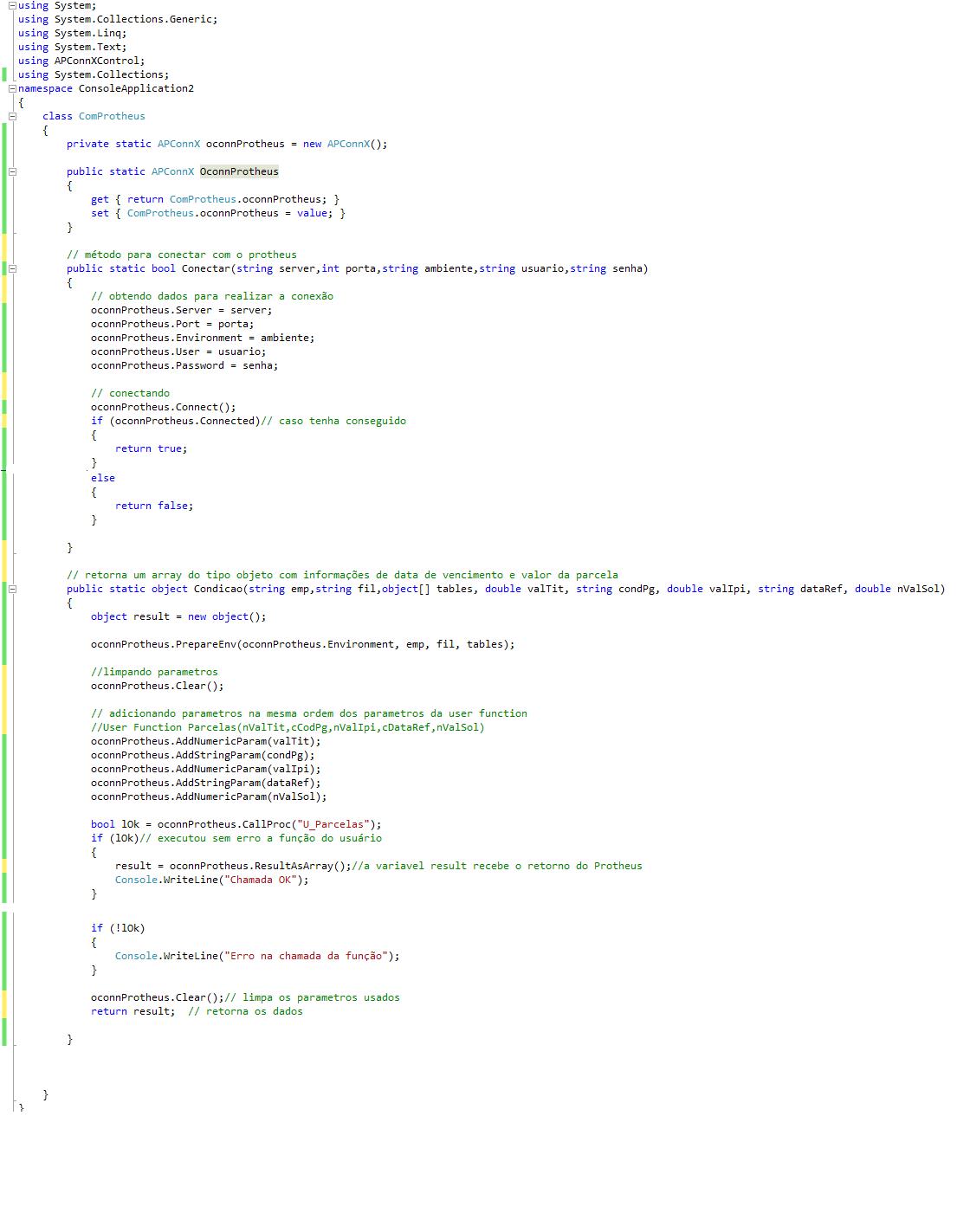Collapse the ComProtheus class outline
Image resolution: width=957 pixels, height=1232 pixels.
12,116
